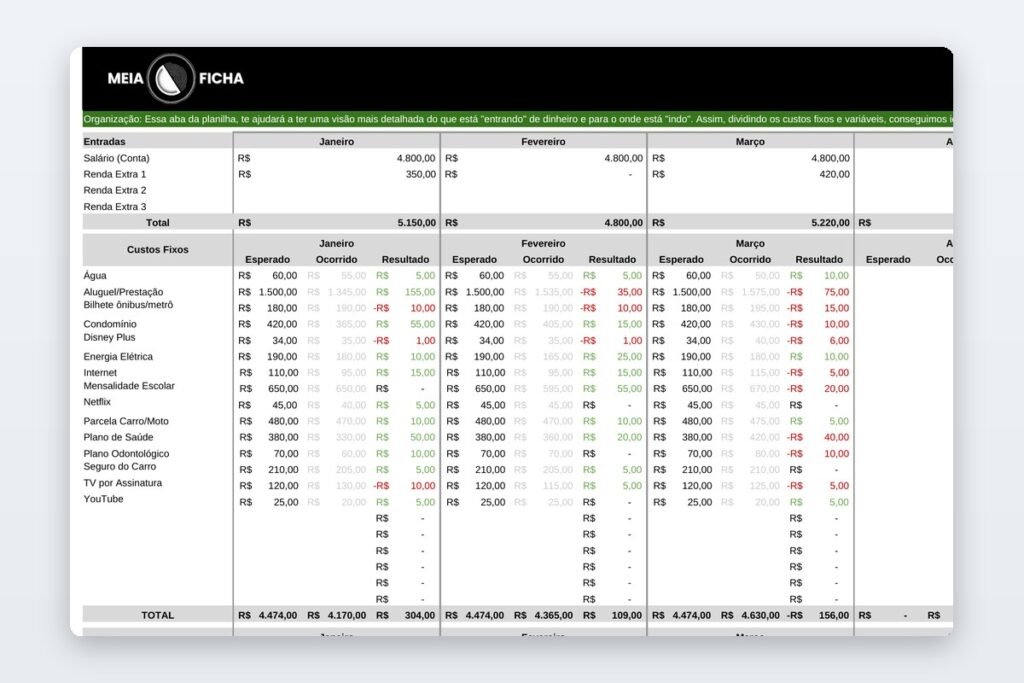Select the Custos Fixos section header
The width and height of the screenshot is (1024, 683).
157,249
